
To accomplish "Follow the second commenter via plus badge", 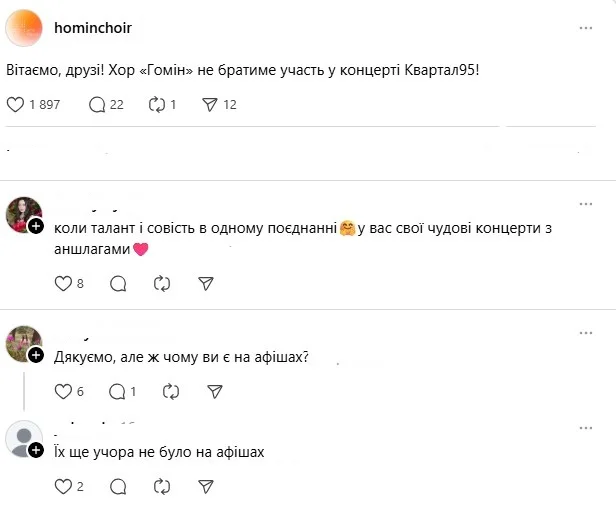I will click(35, 355).
